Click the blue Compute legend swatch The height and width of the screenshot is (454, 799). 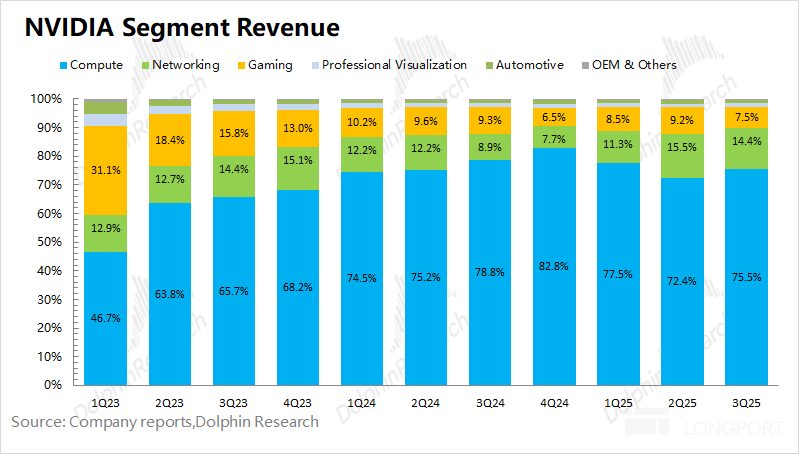point(65,65)
